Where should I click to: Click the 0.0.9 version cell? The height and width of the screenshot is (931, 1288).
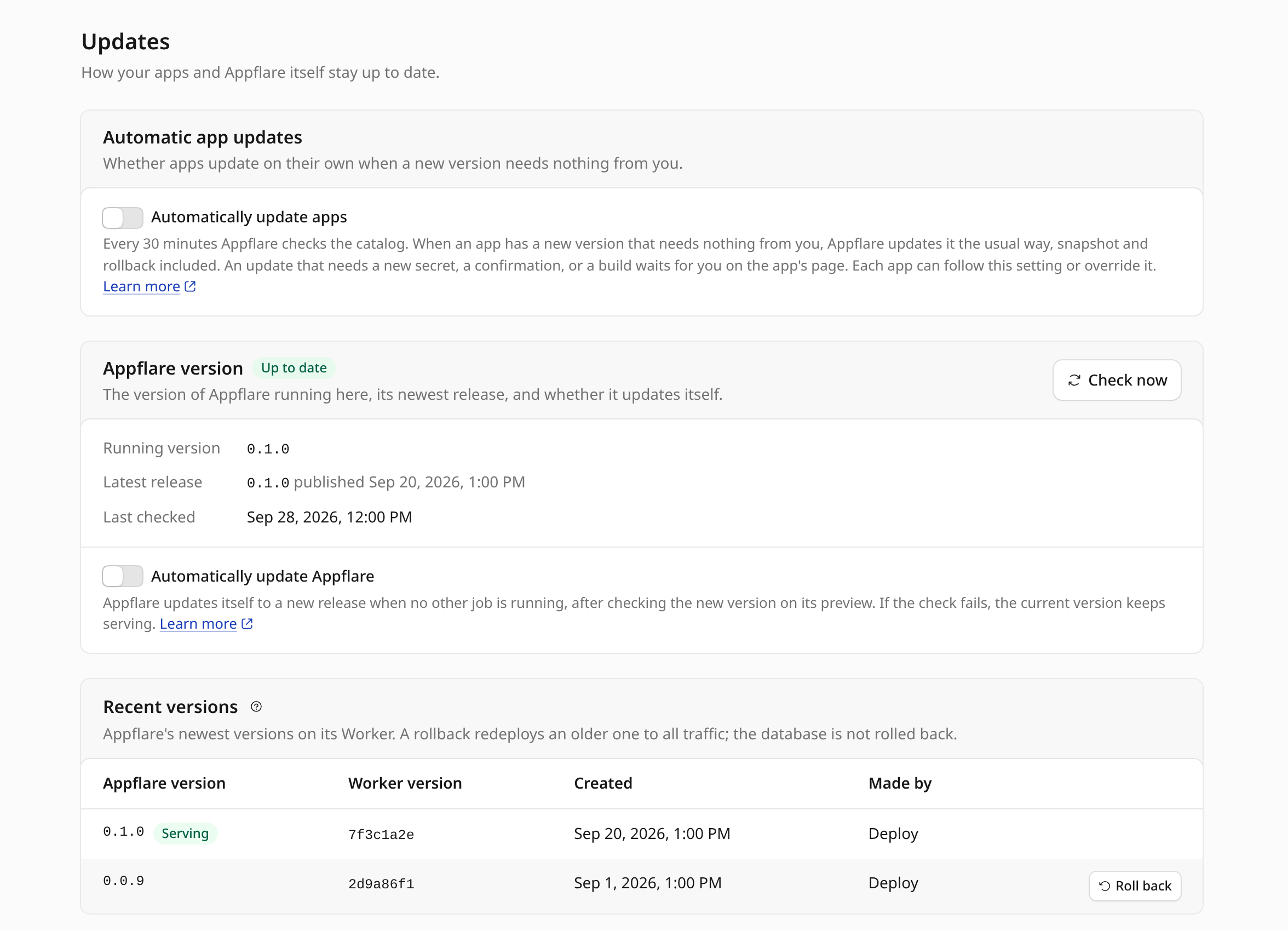click(123, 881)
